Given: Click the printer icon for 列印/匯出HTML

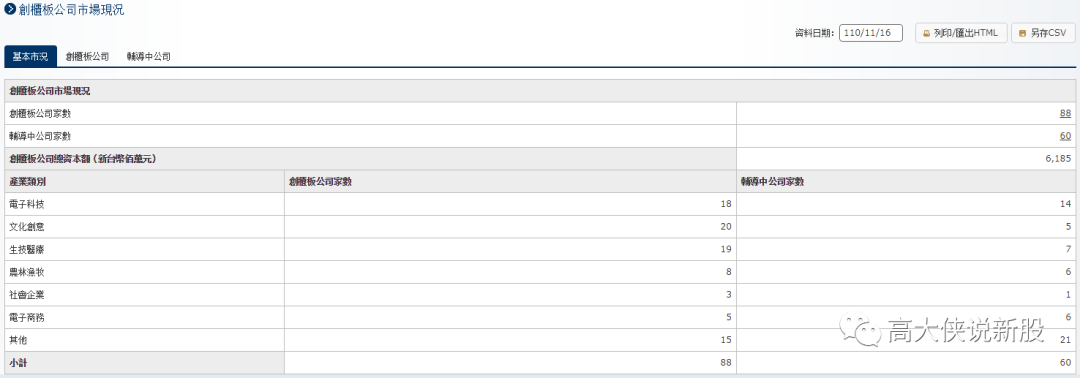Looking at the screenshot, I should point(926,33).
